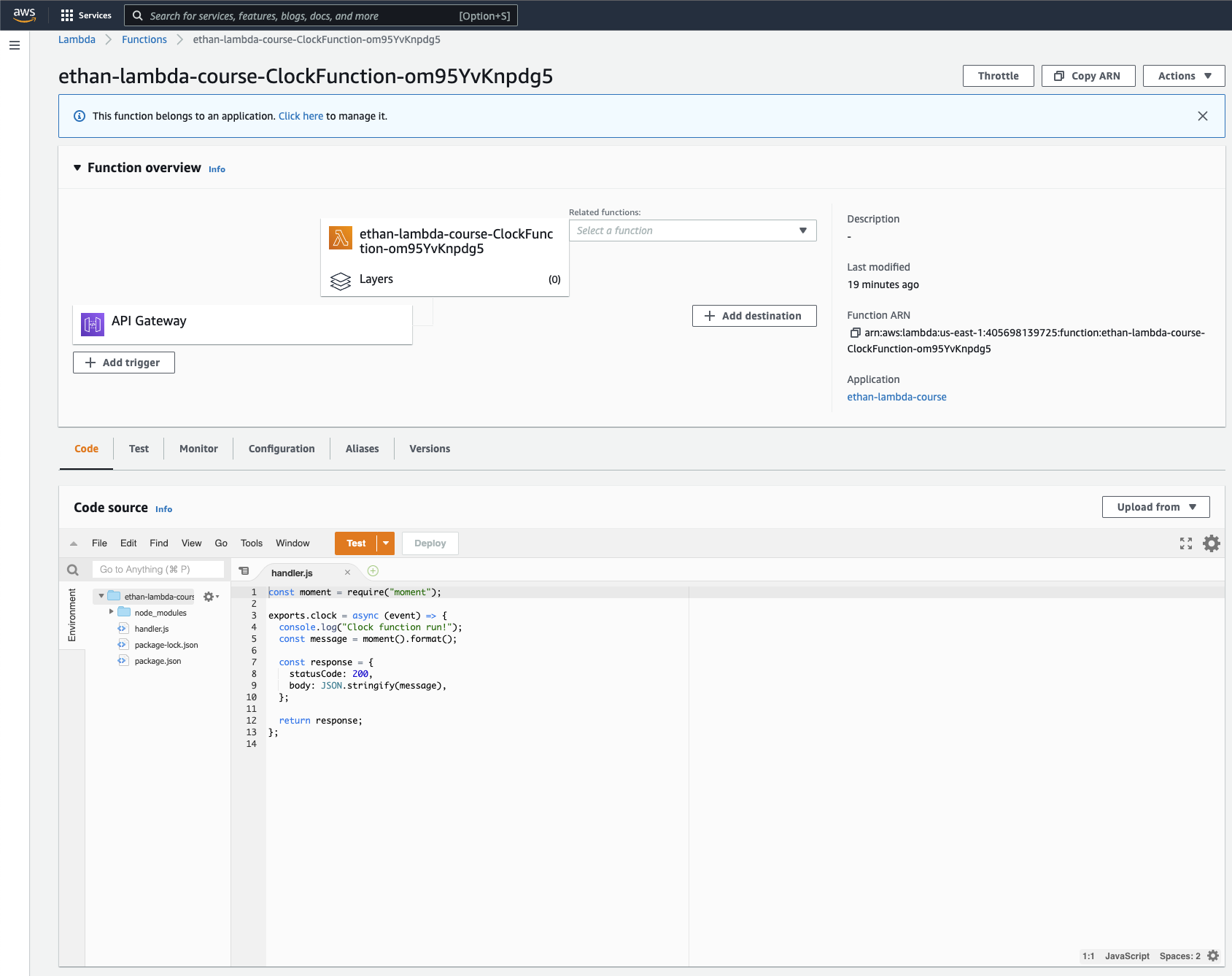Open the Upload from dropdown
The height and width of the screenshot is (976, 1232).
(1155, 507)
